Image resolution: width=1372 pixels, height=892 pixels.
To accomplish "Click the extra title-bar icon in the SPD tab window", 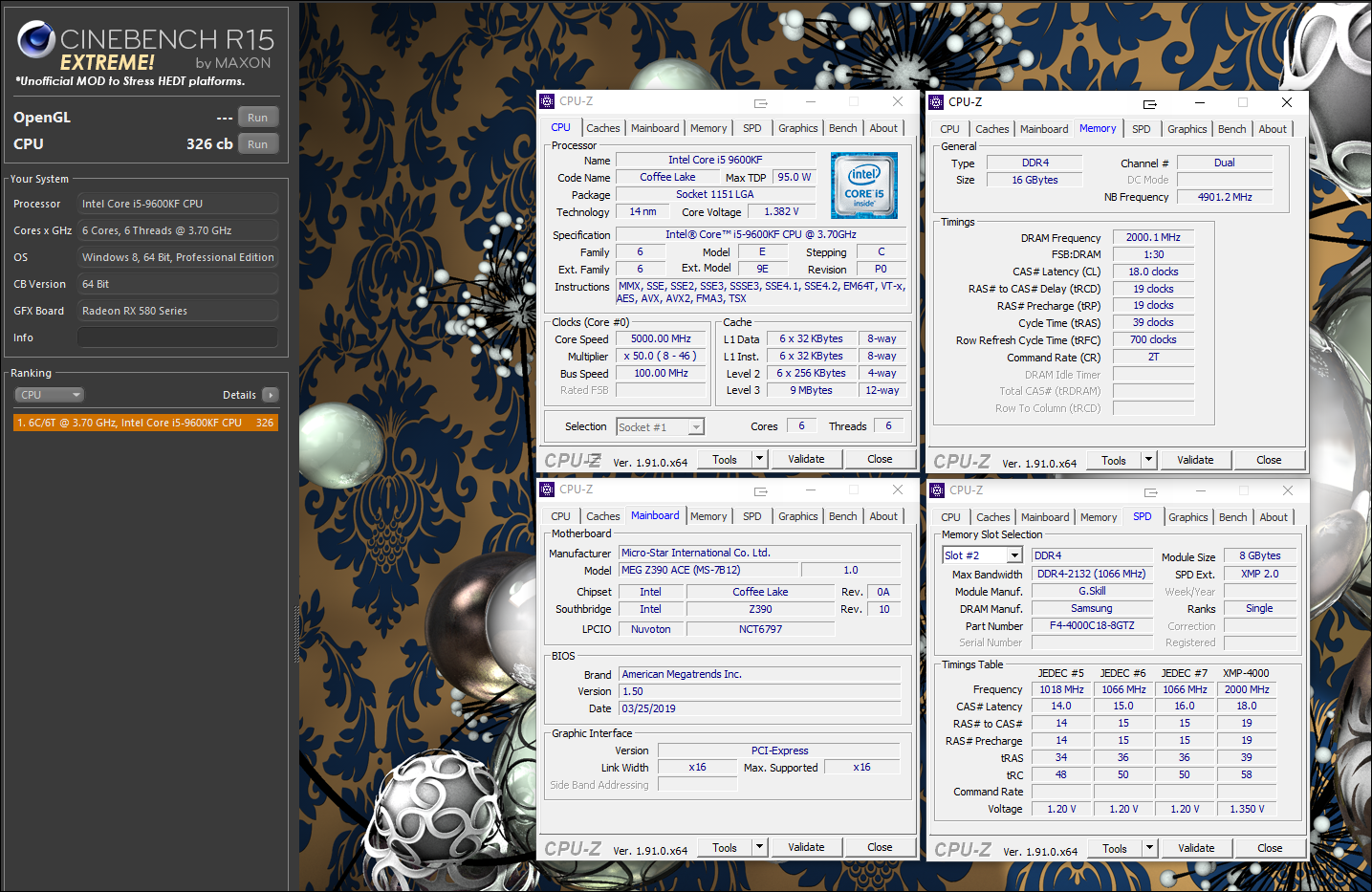I will click(x=1151, y=491).
